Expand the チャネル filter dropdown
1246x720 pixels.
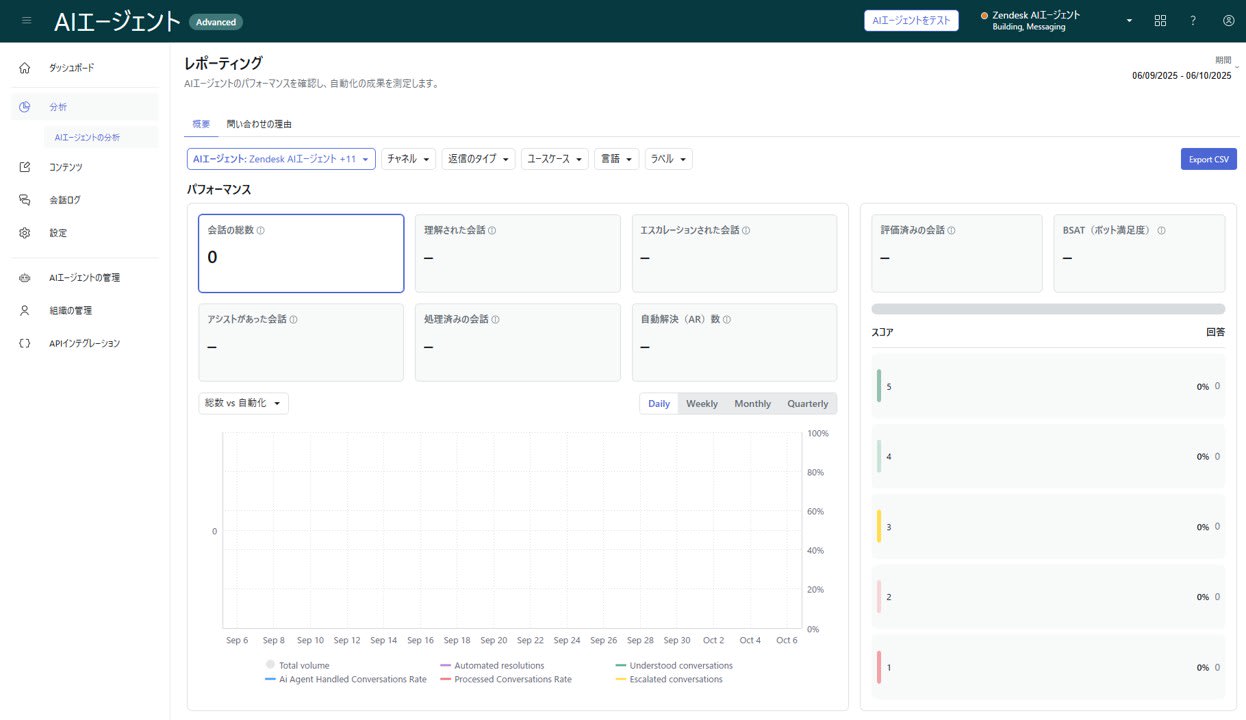408,159
